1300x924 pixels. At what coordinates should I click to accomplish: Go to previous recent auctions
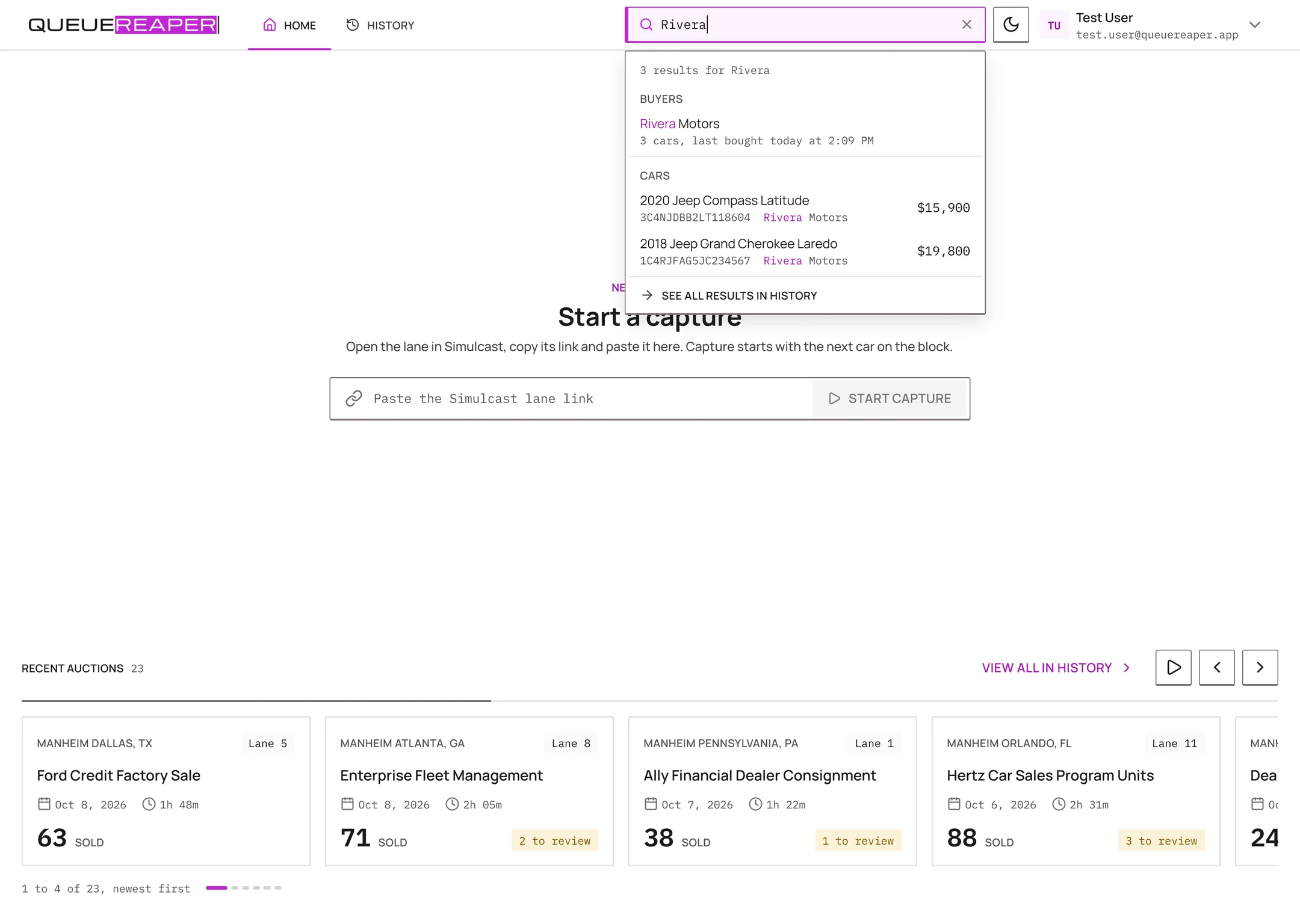tap(1217, 667)
